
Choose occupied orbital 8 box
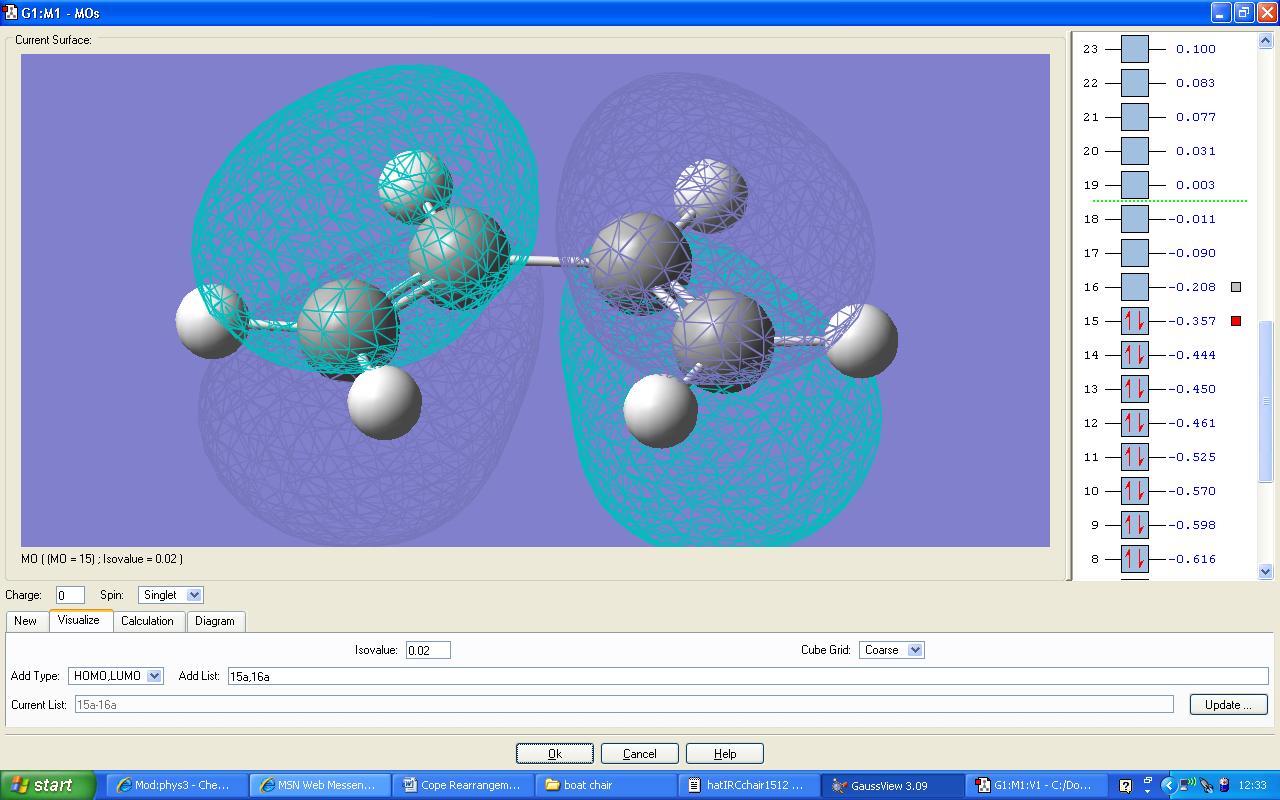[x=1135, y=559]
